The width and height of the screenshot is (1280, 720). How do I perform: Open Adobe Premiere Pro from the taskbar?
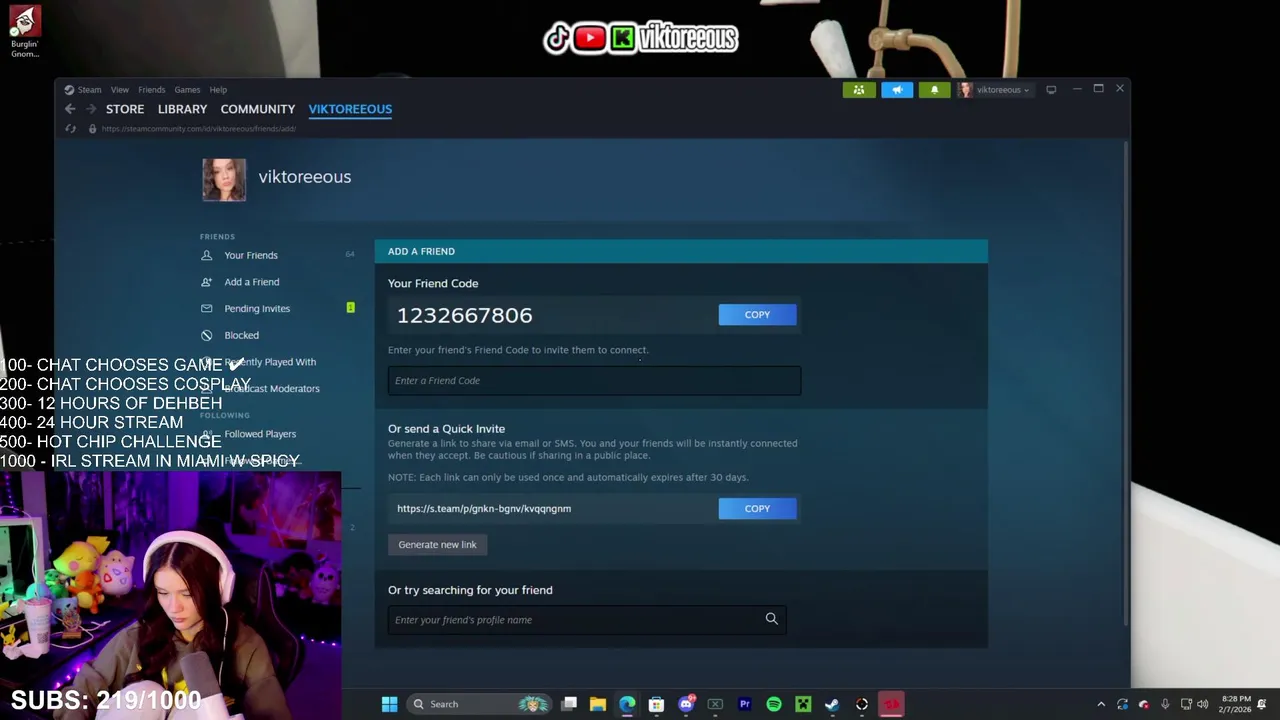coord(744,704)
